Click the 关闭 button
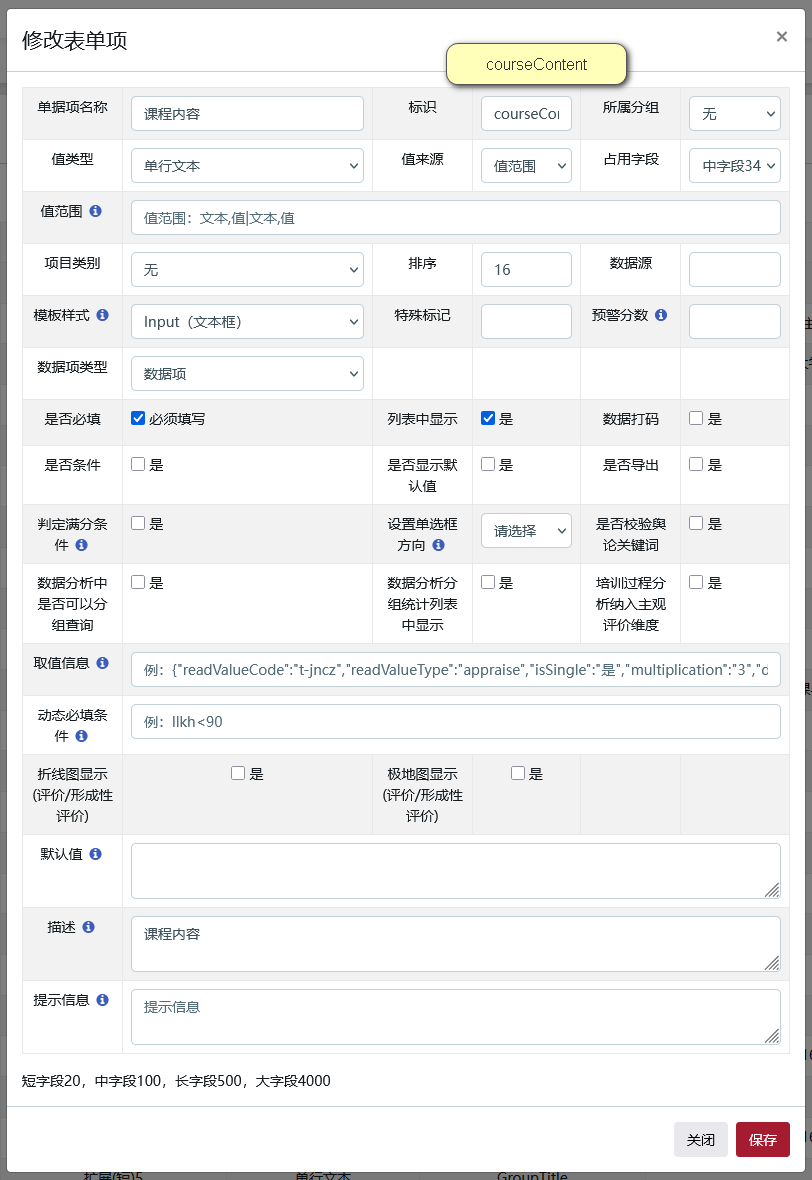Screen dimensions: 812x1180 click(701, 1139)
